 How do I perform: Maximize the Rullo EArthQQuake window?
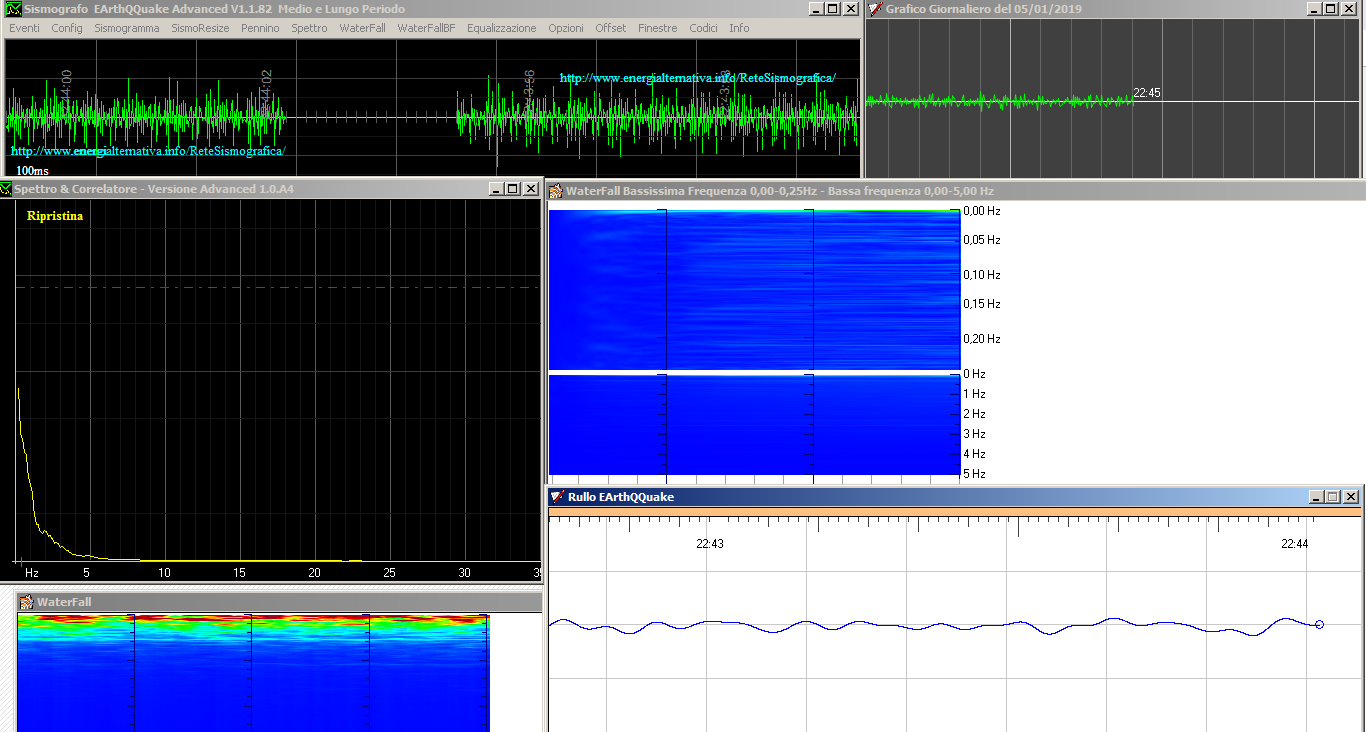[1334, 497]
